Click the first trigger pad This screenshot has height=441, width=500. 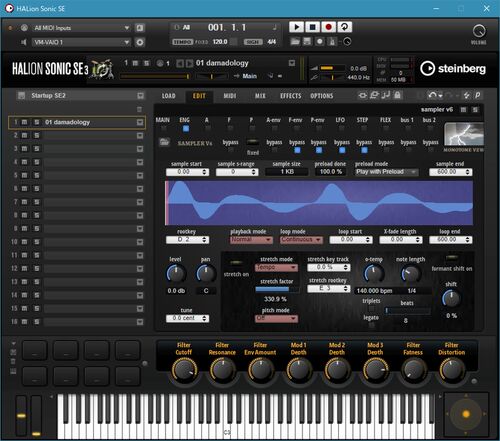(x=35, y=350)
